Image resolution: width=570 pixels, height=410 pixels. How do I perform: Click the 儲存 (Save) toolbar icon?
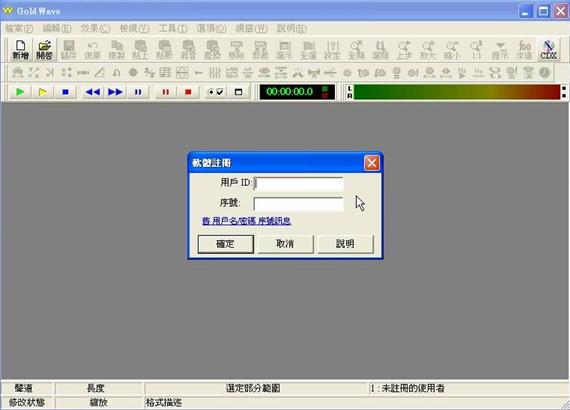pos(69,49)
